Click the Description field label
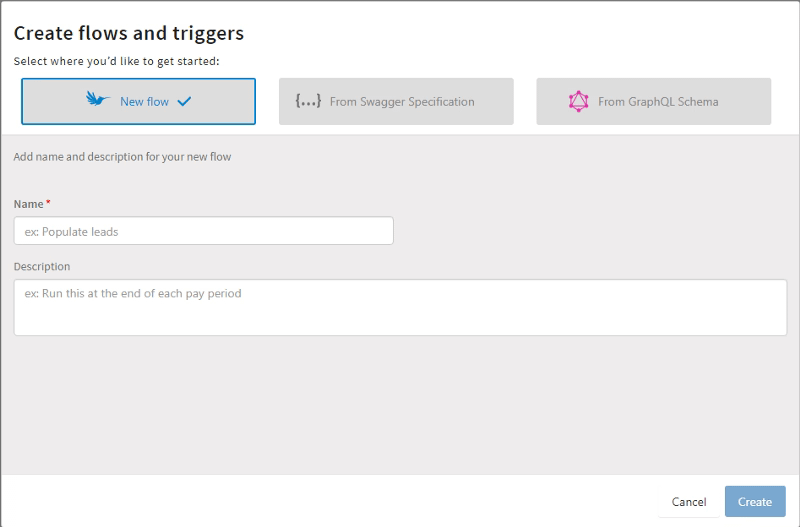 pyautogui.click(x=42, y=267)
